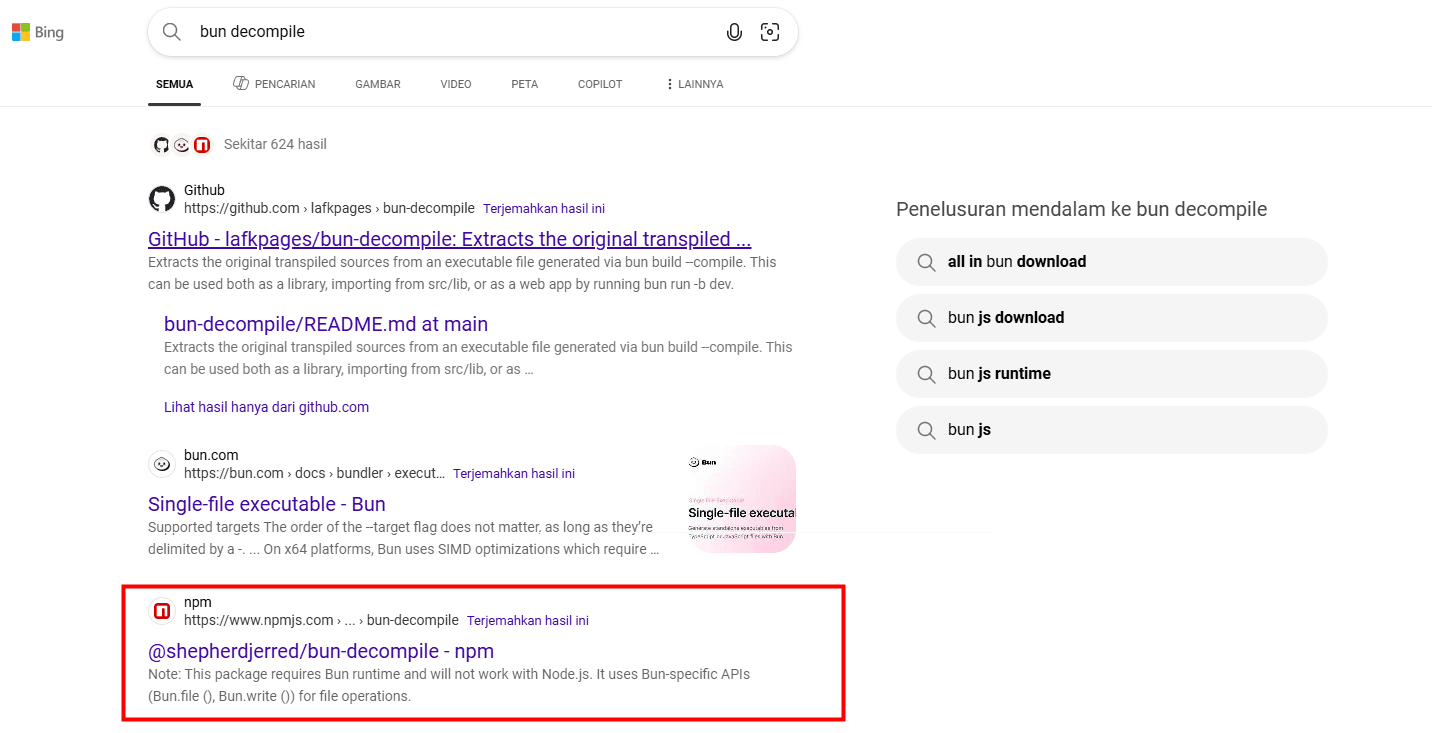This screenshot has width=1432, height=733.
Task: Open the LAINNYA more menu
Action: [x=693, y=84]
